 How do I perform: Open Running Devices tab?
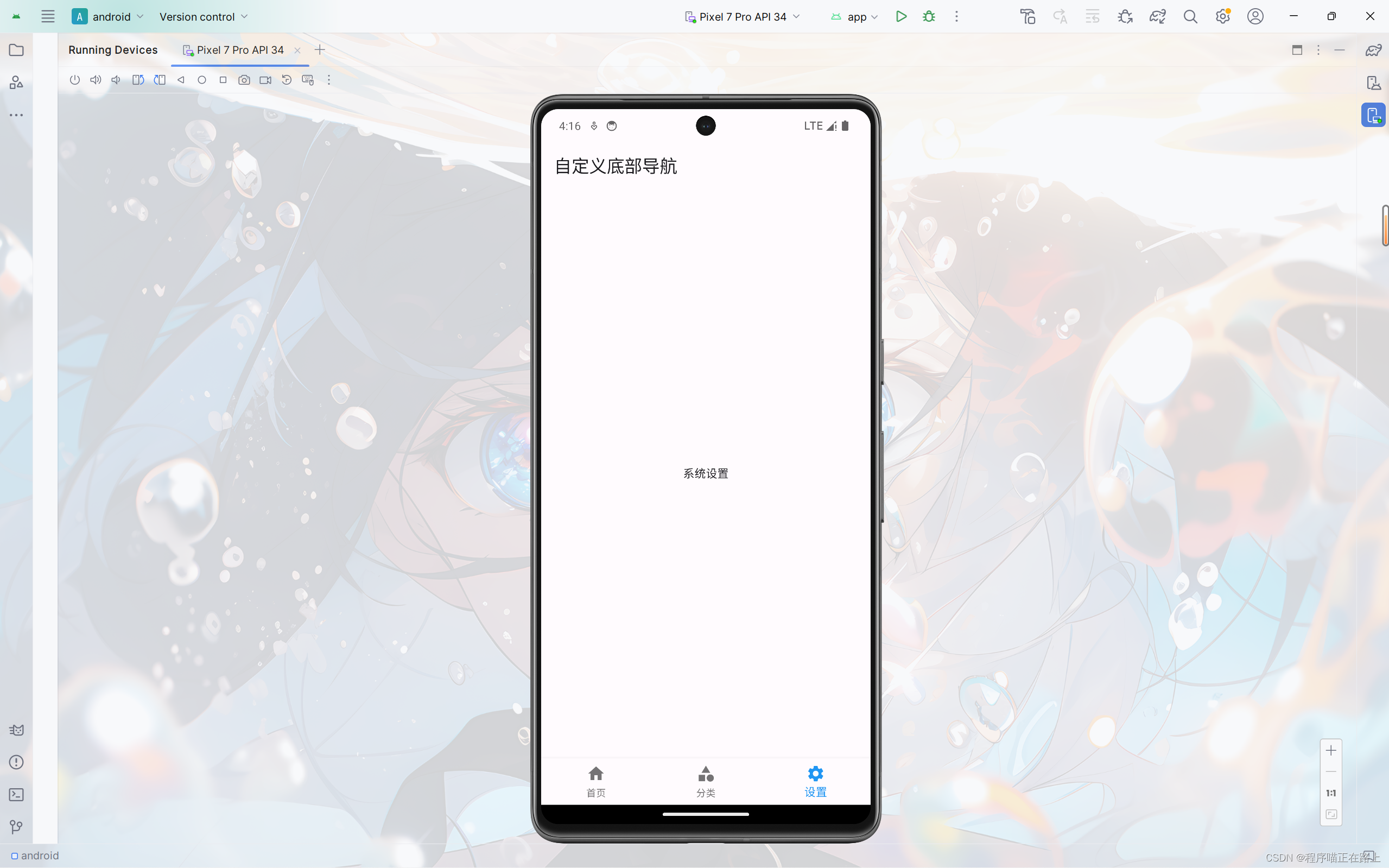point(113,49)
